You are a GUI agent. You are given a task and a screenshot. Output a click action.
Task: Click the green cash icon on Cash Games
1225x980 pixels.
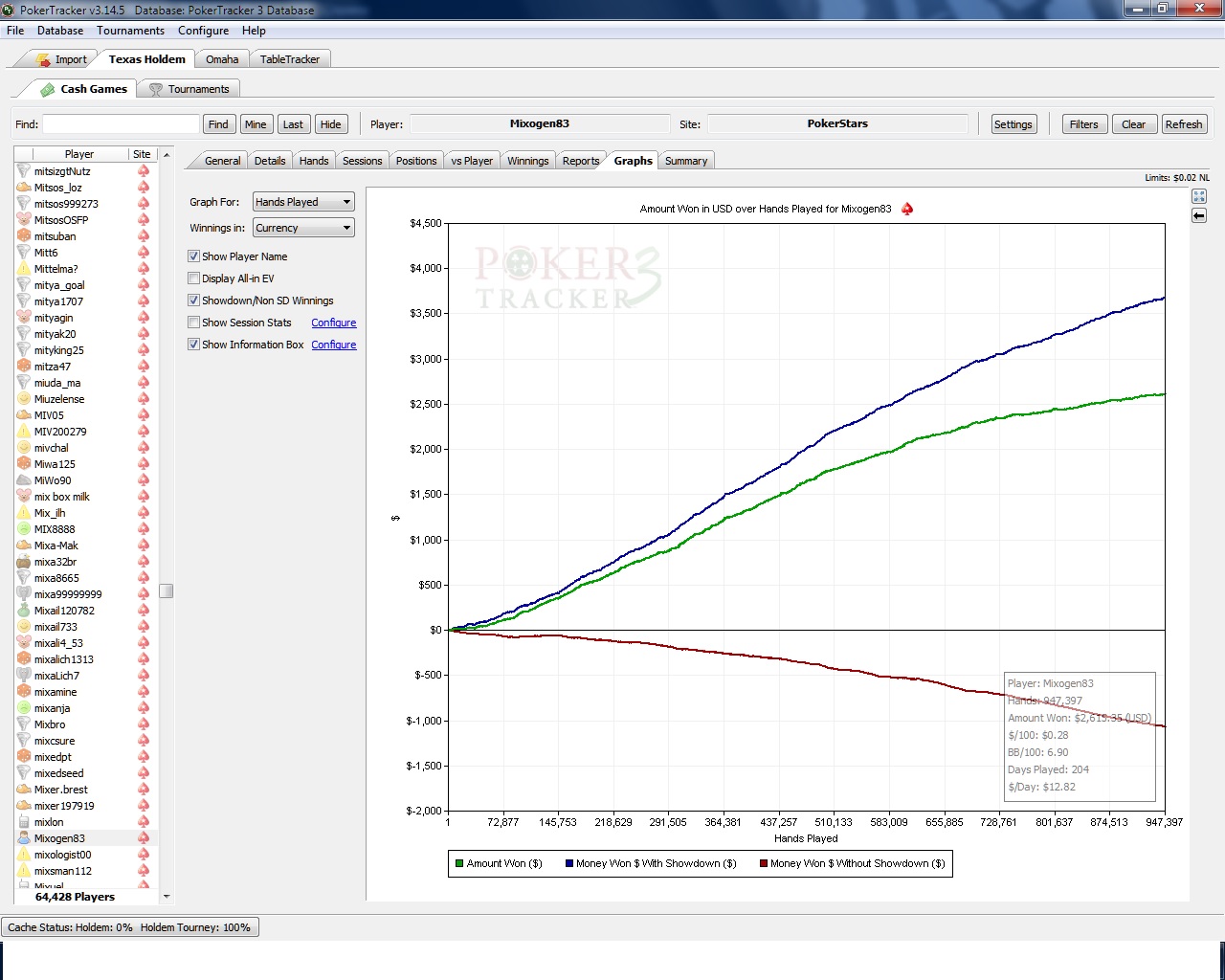pos(47,89)
